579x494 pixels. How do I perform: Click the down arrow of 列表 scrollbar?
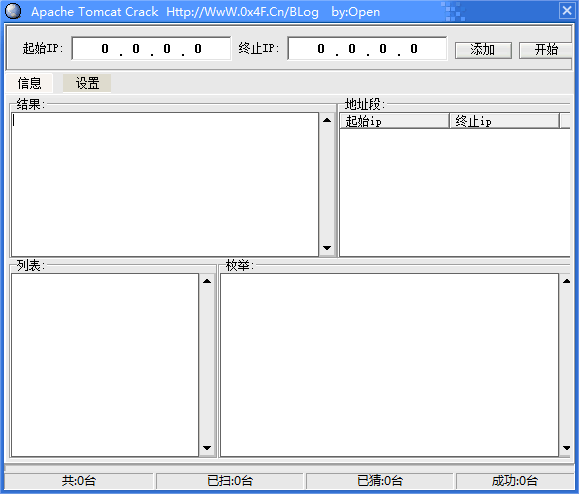click(207, 448)
